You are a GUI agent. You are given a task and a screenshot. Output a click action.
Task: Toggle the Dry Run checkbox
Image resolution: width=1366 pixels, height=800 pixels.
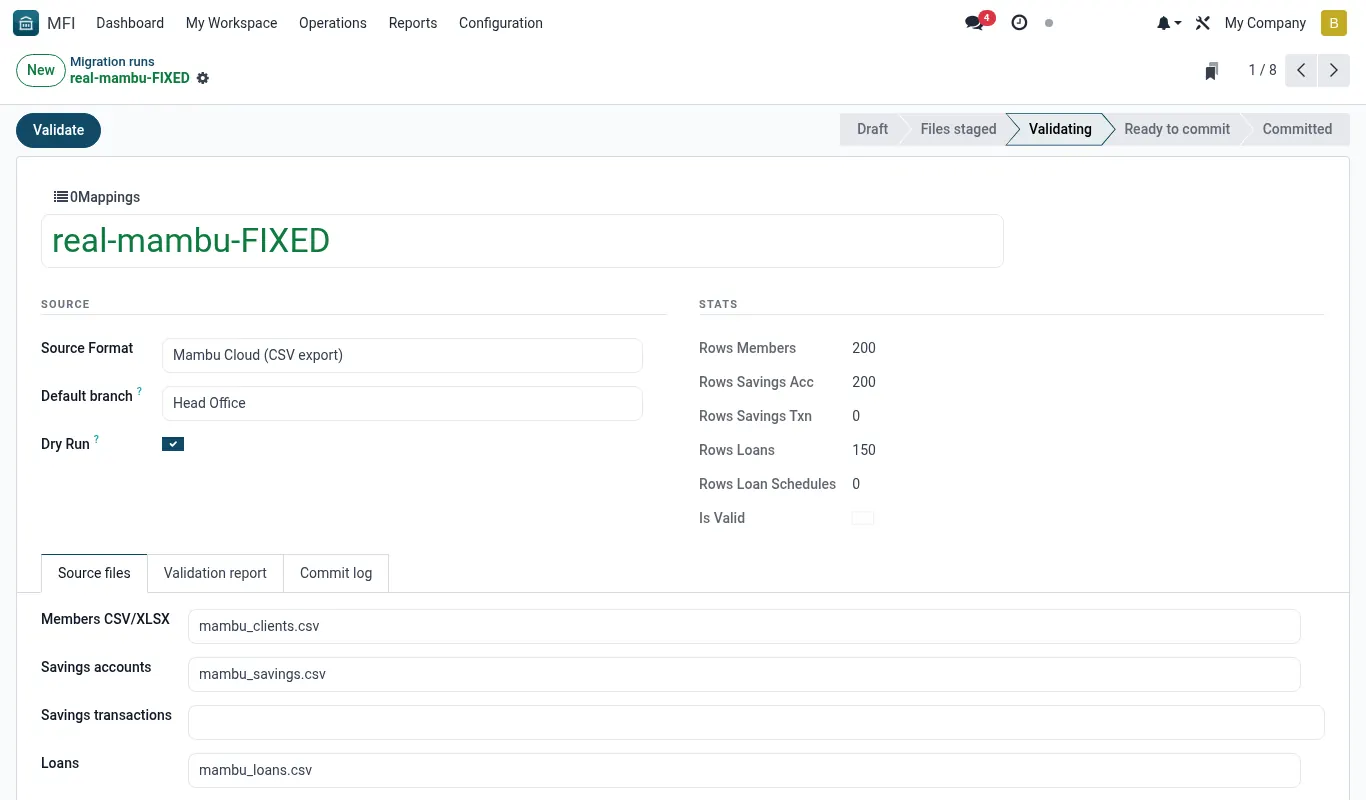(x=173, y=444)
